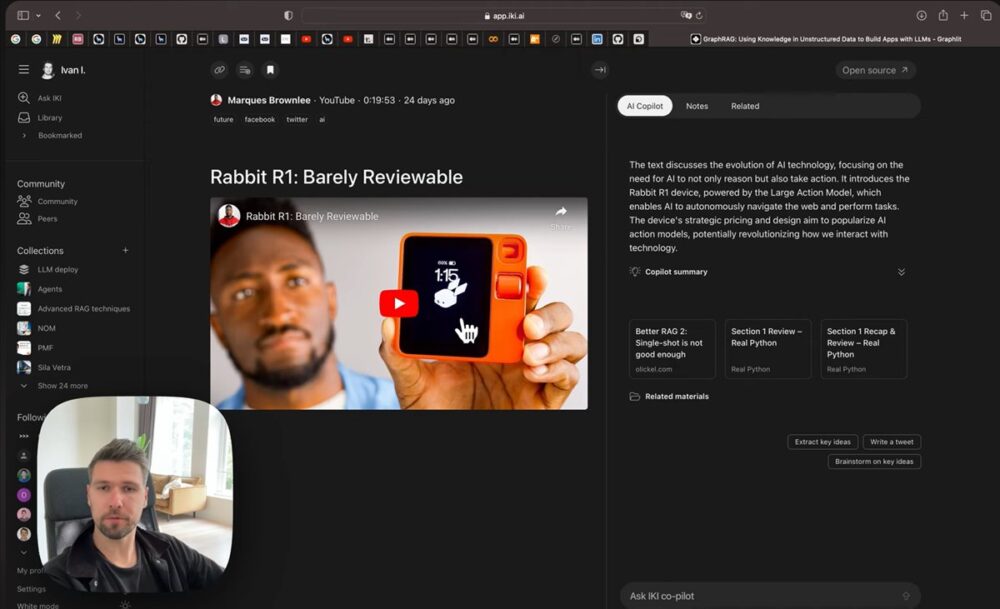This screenshot has width=1000, height=609.
Task: Switch to the Related tab
Action: [x=745, y=106]
